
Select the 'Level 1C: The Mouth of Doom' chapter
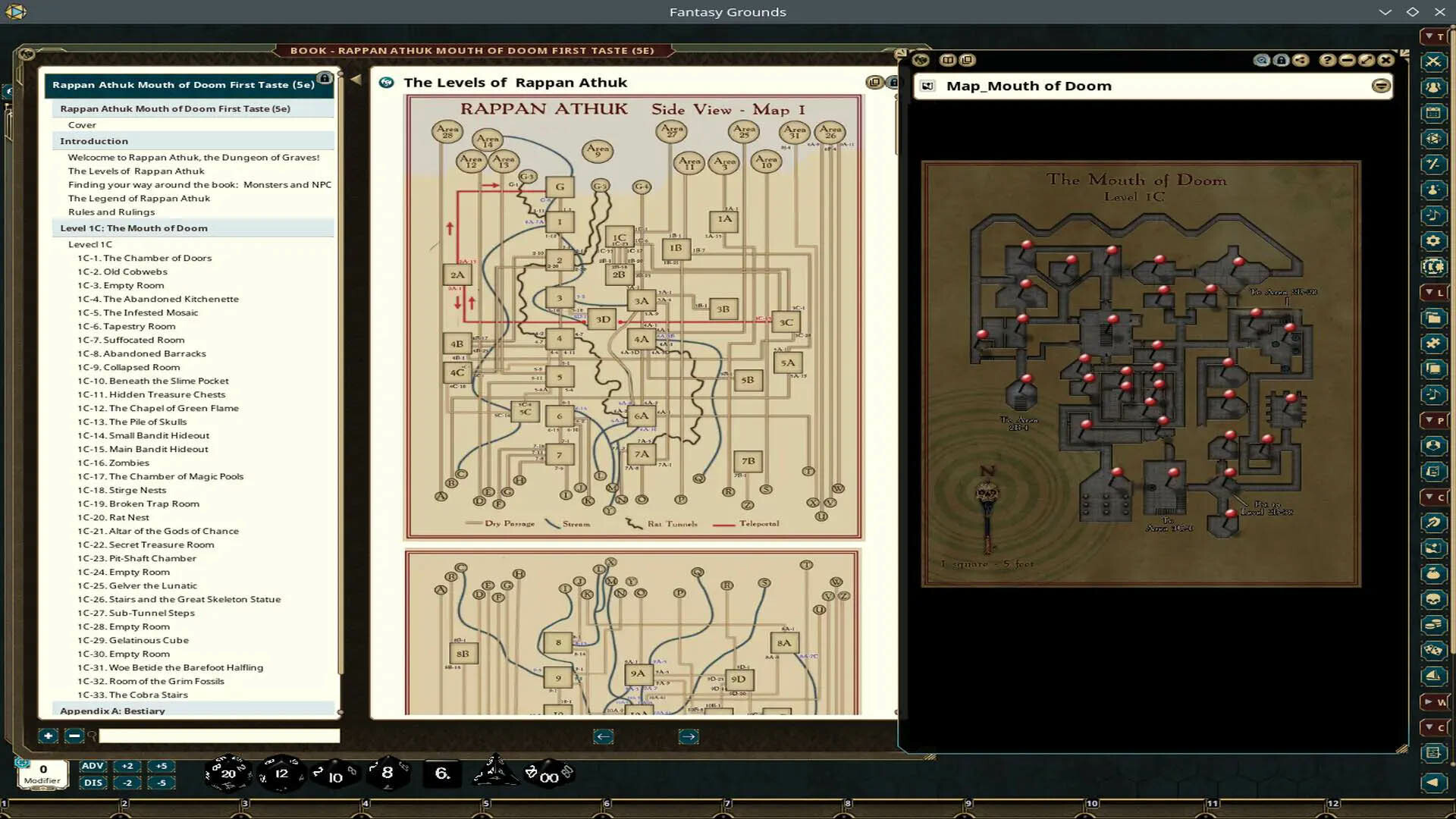[133, 227]
